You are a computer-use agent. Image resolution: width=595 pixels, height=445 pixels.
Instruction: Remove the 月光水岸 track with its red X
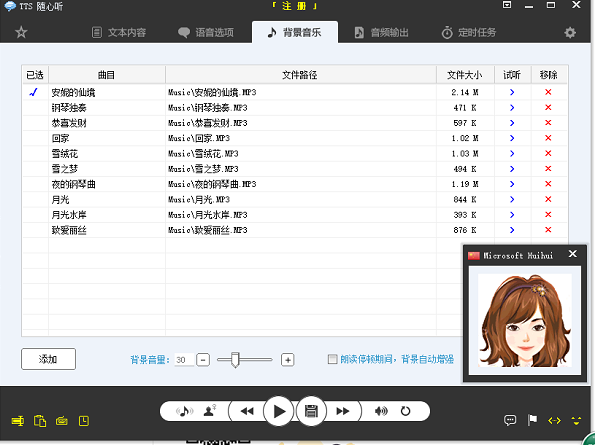click(x=548, y=215)
